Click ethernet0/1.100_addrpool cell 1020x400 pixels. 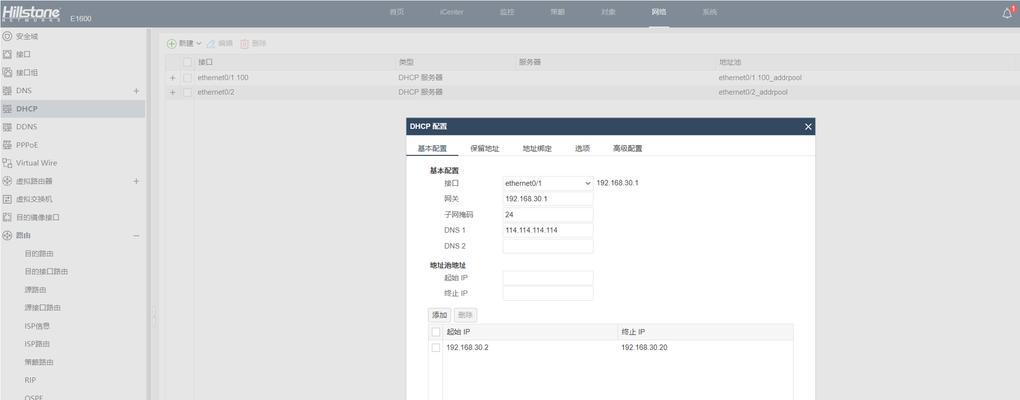[x=760, y=77]
